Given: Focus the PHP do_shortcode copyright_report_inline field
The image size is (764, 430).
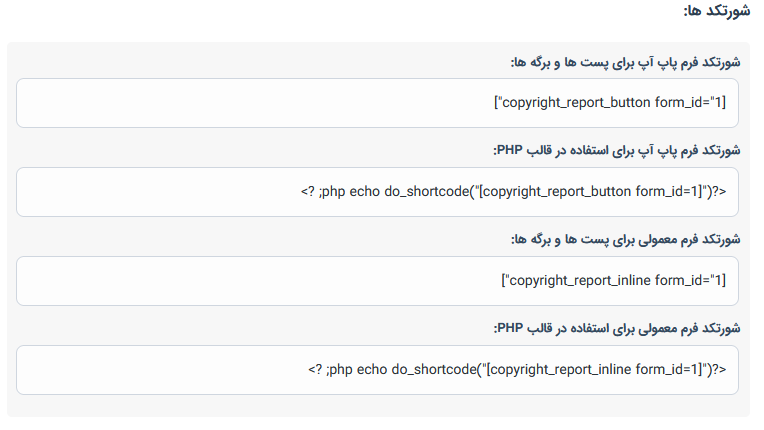Looking at the screenshot, I should click(x=377, y=370).
